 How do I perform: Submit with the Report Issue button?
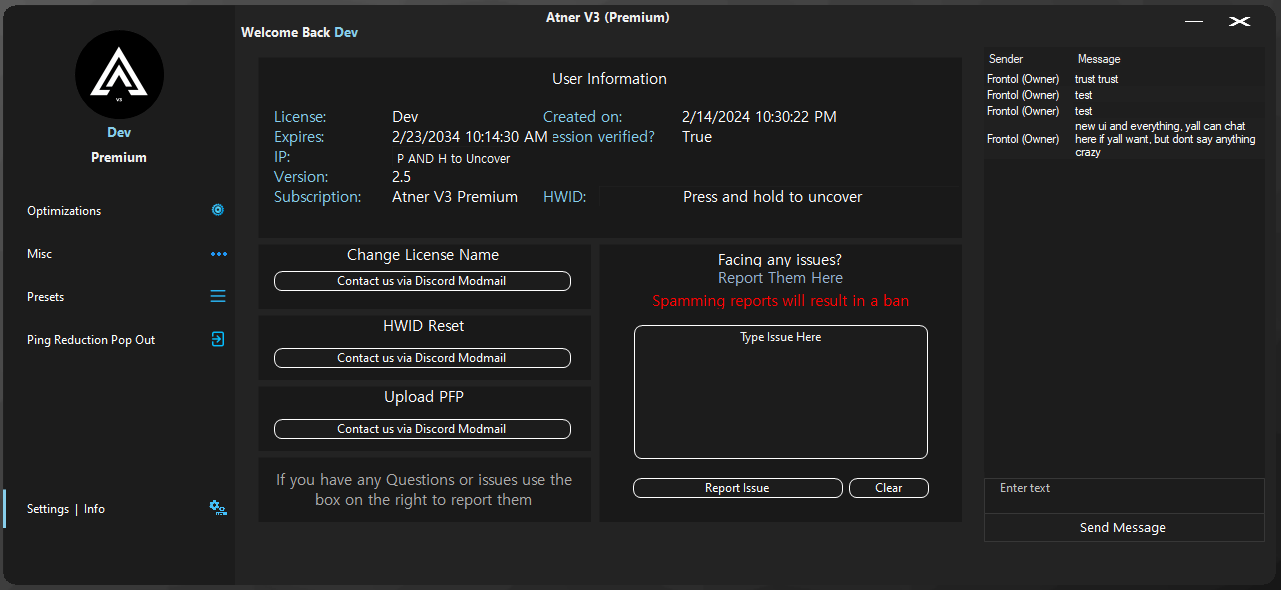pos(737,488)
